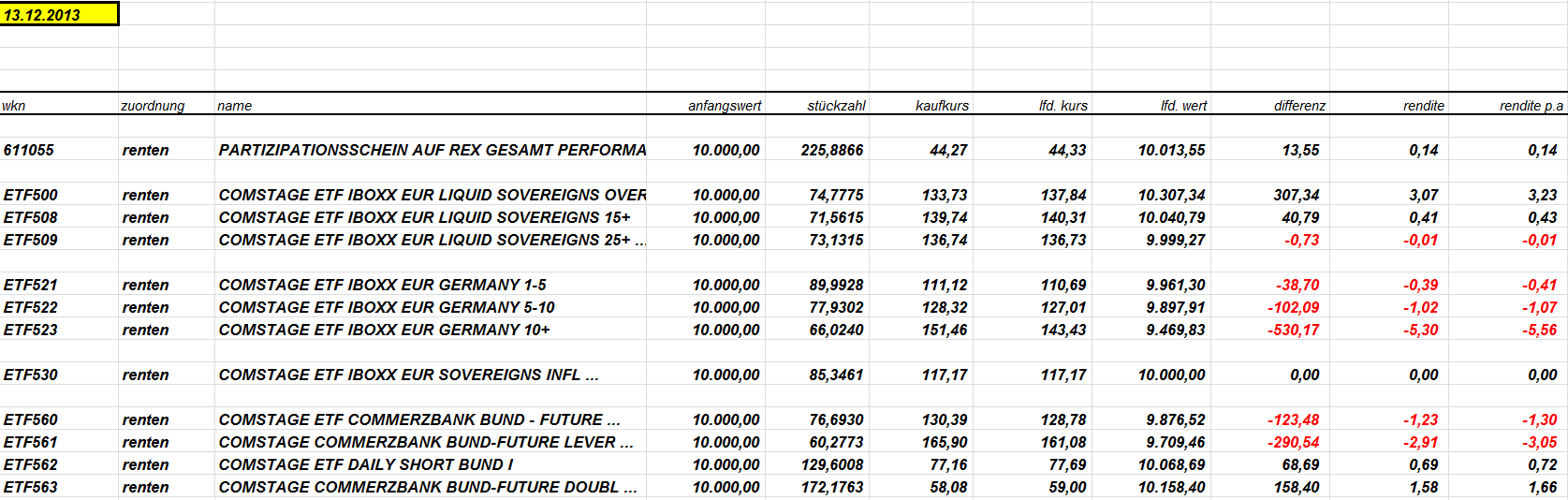Select the IBOXX EUR GERMANY 10+ cell
1568x500 pixels.
pos(431,329)
